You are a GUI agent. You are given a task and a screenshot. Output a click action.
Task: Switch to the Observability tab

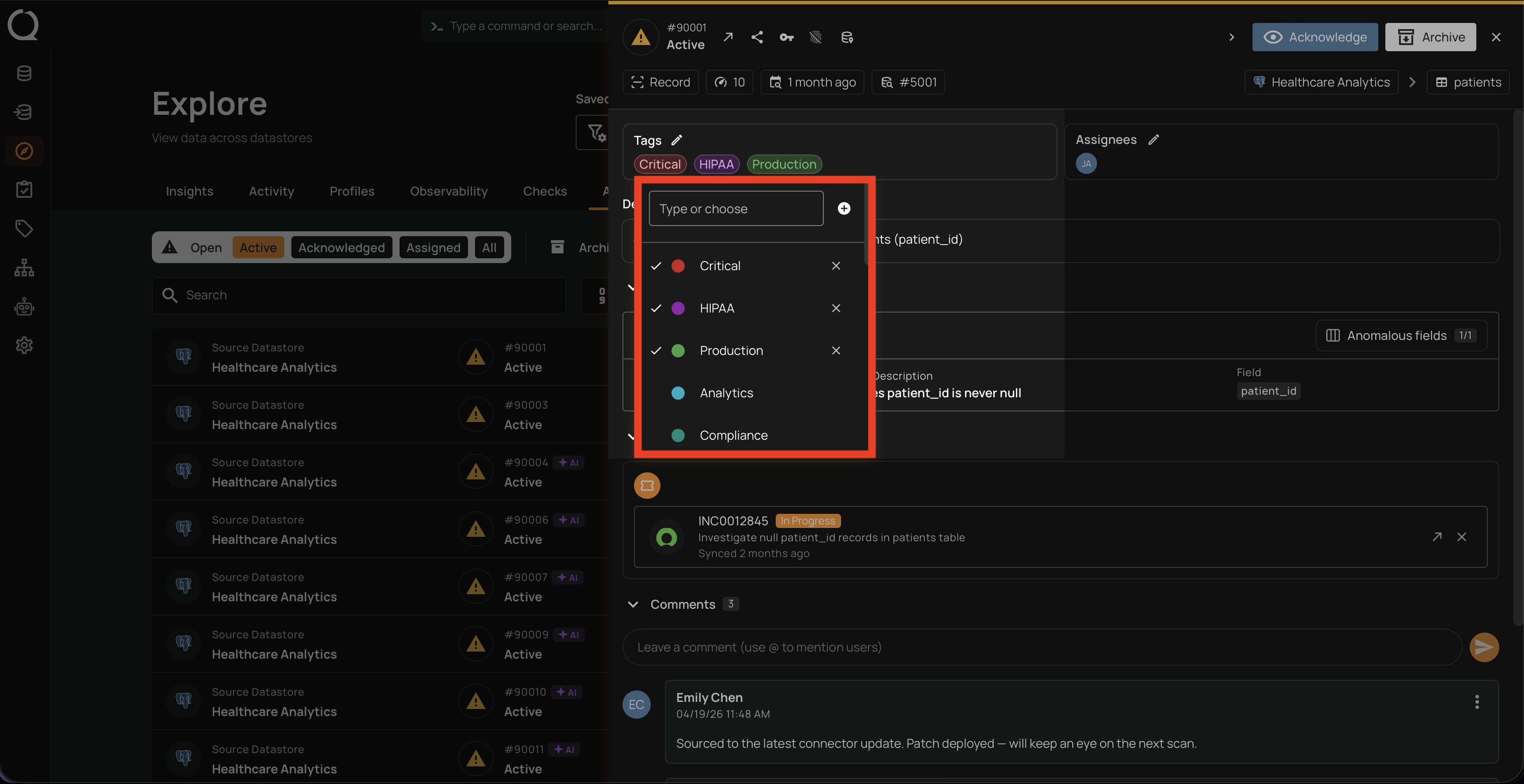tap(449, 191)
